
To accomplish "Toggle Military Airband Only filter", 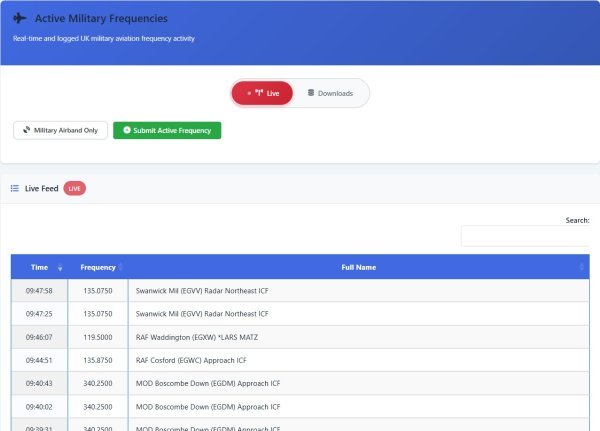I will 60,130.
